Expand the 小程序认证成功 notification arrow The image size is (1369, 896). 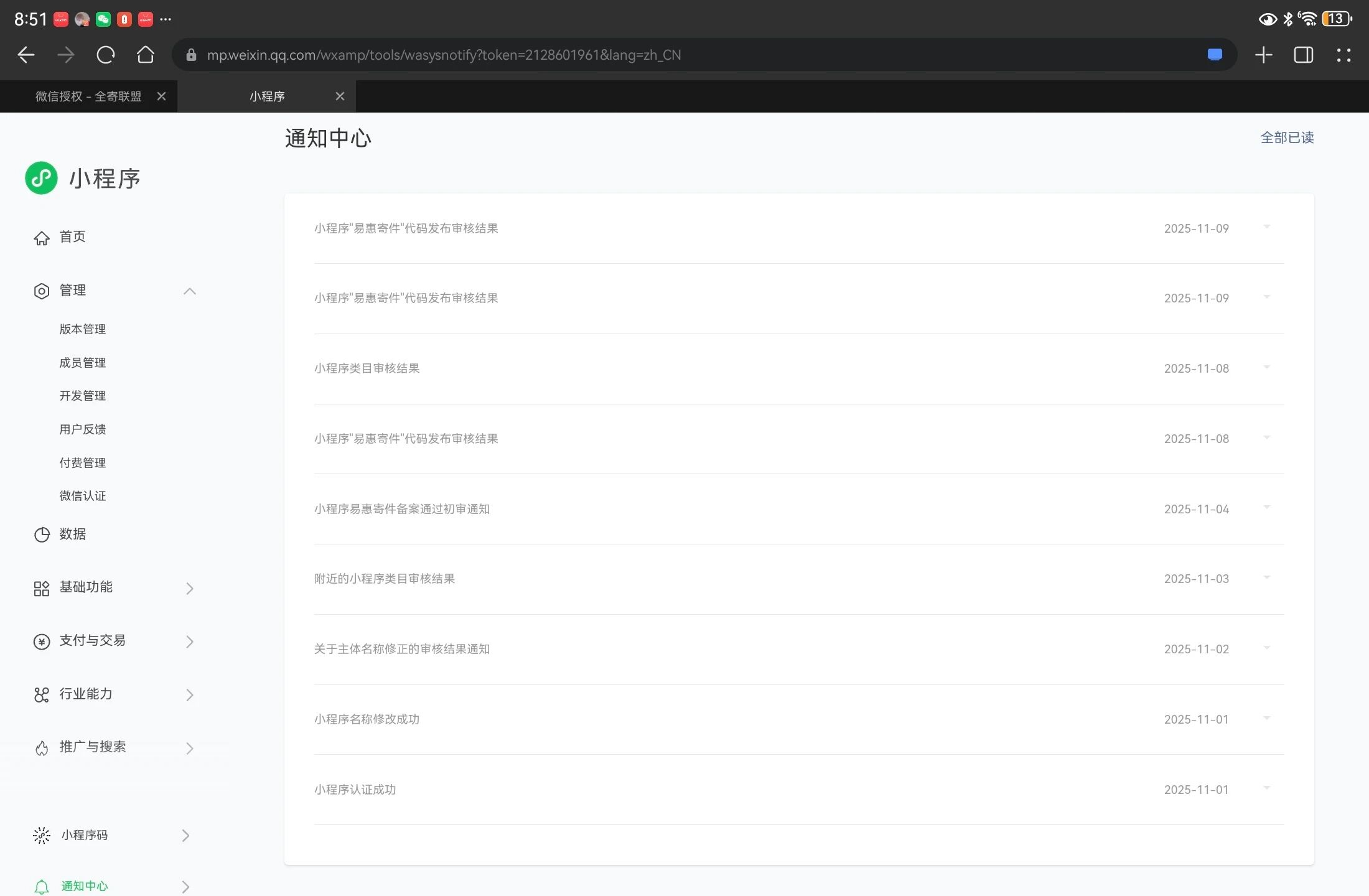click(1266, 789)
